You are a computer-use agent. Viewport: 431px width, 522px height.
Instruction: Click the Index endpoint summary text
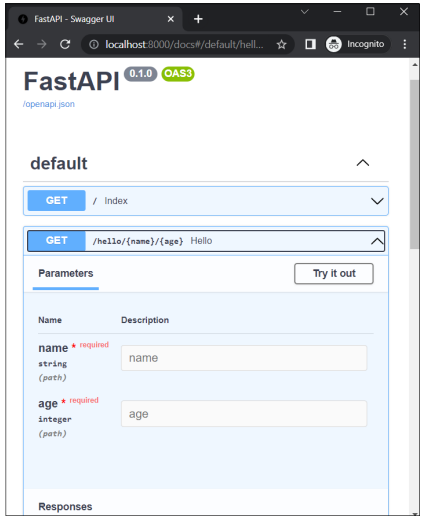click(116, 201)
